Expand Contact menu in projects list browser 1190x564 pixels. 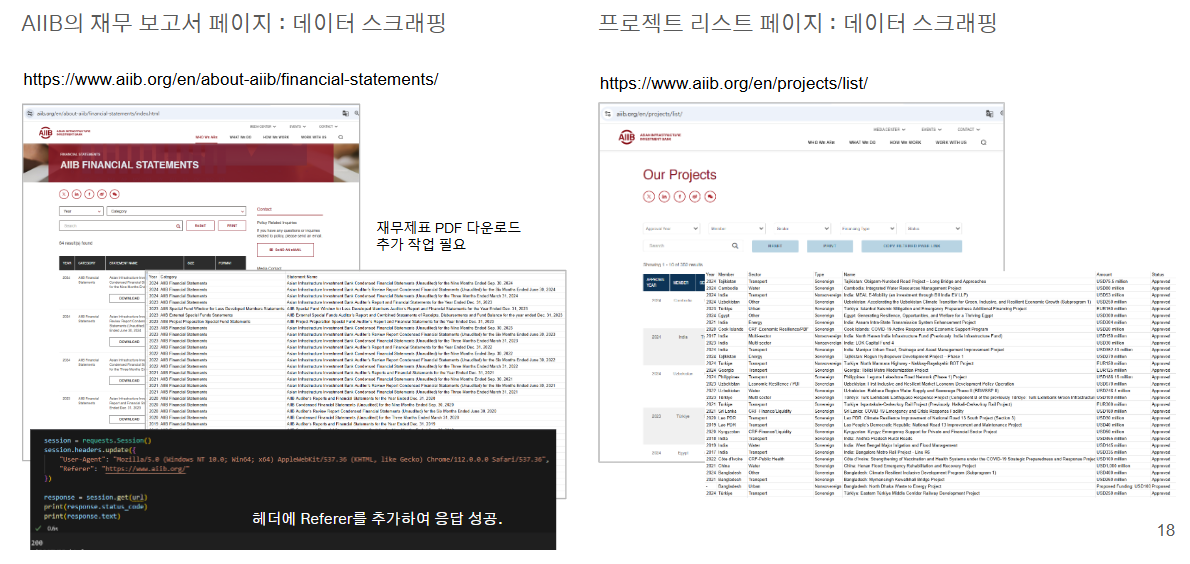pyautogui.click(x=968, y=130)
